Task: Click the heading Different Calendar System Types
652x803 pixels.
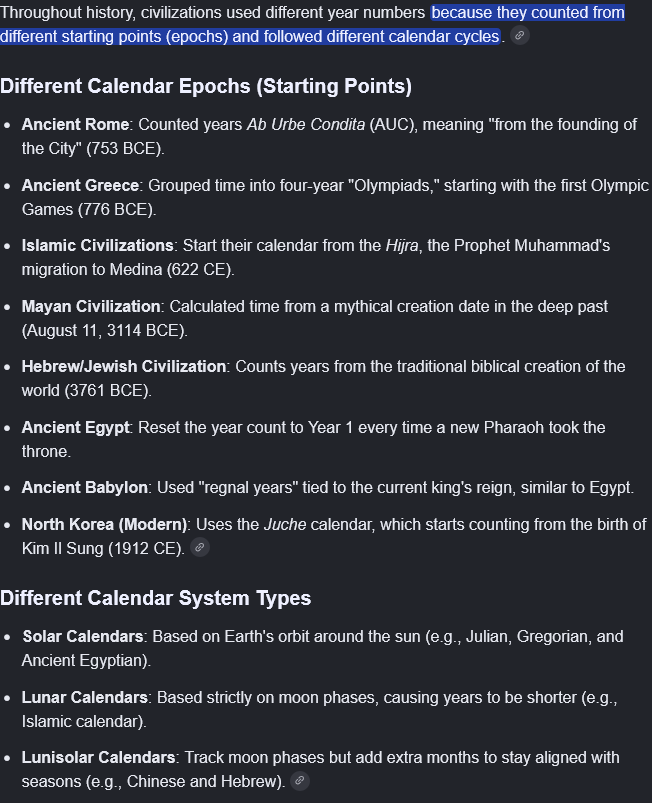Action: [x=156, y=598]
